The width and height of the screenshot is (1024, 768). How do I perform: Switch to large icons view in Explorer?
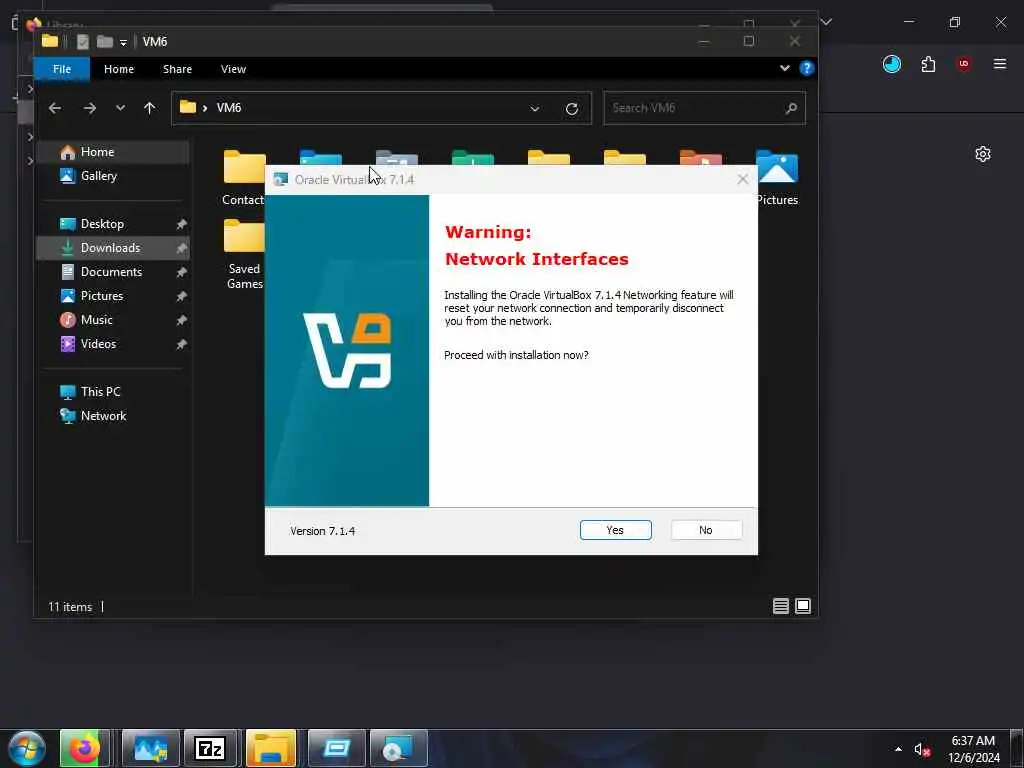(803, 607)
